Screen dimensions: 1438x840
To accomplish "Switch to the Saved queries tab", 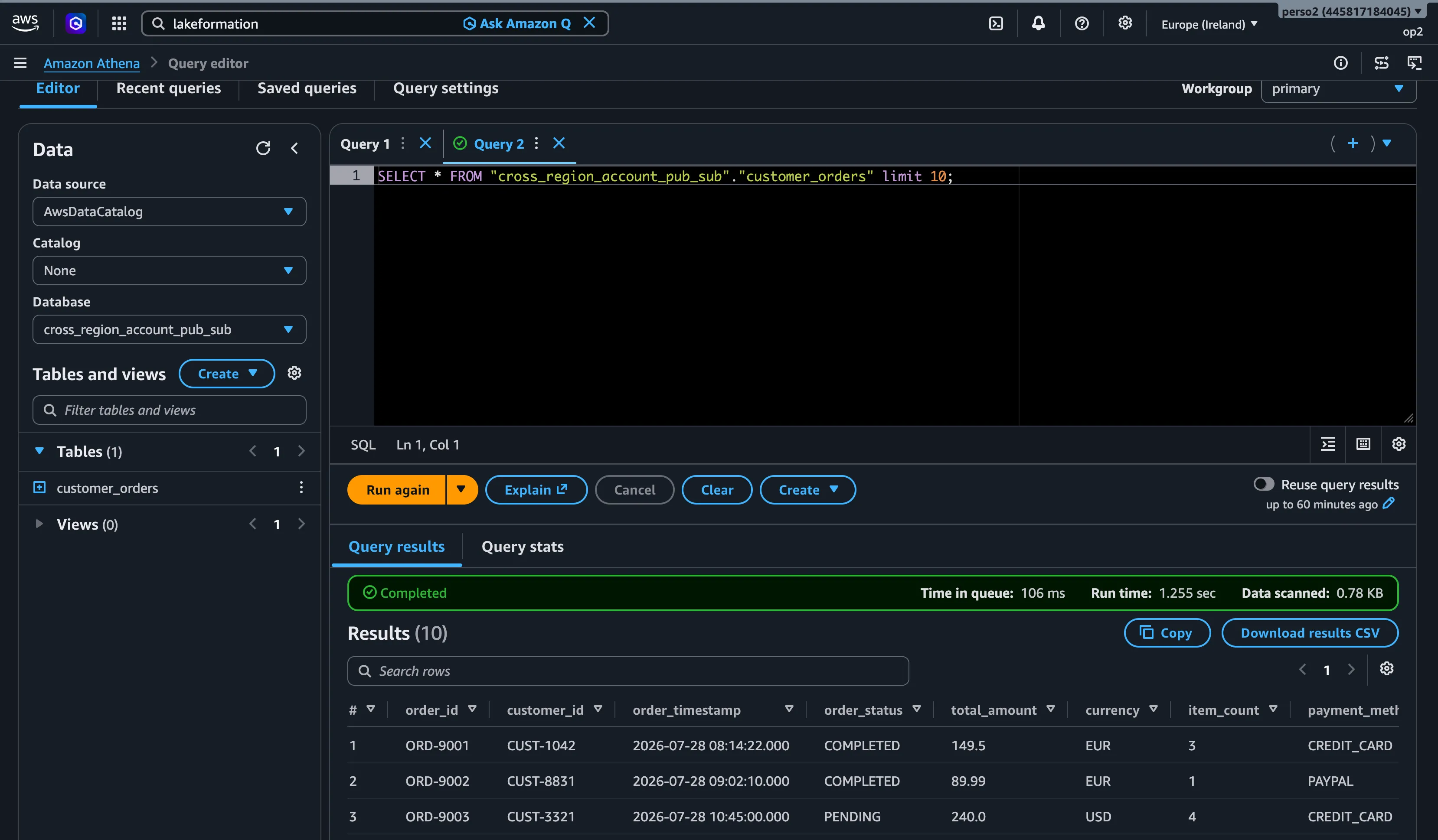I will [307, 88].
